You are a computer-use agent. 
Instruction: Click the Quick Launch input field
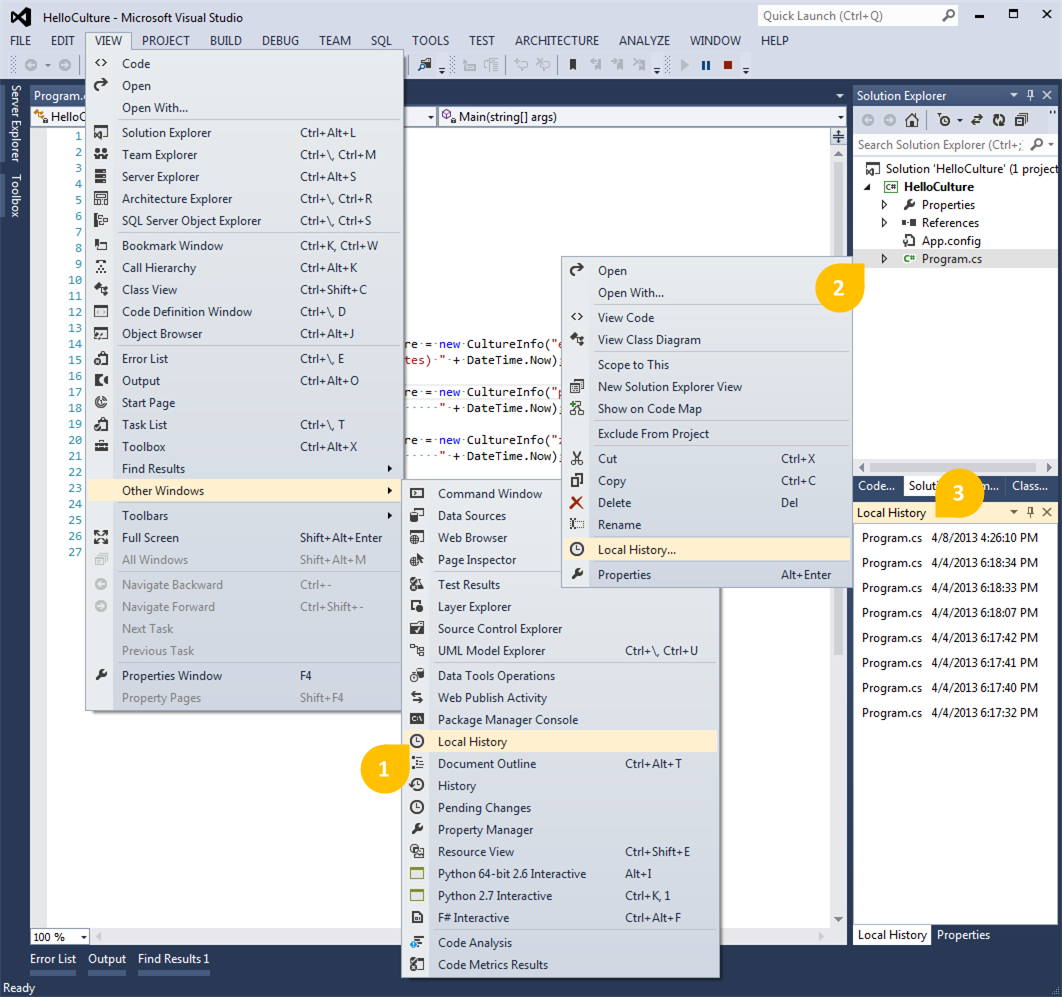(x=850, y=16)
